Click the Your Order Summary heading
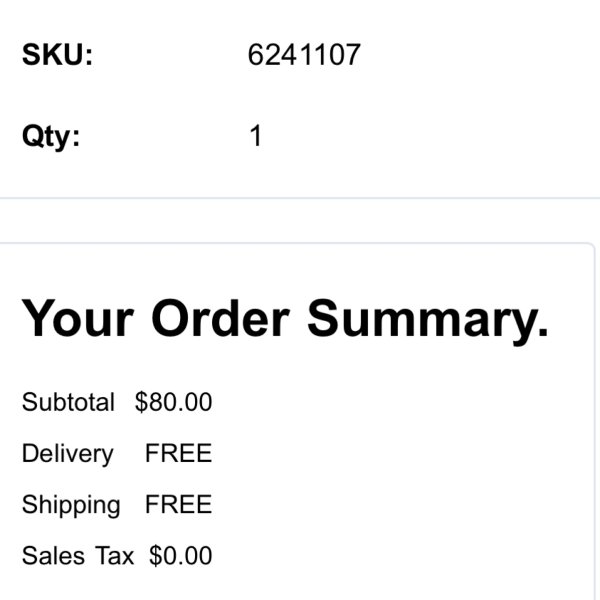 285,321
